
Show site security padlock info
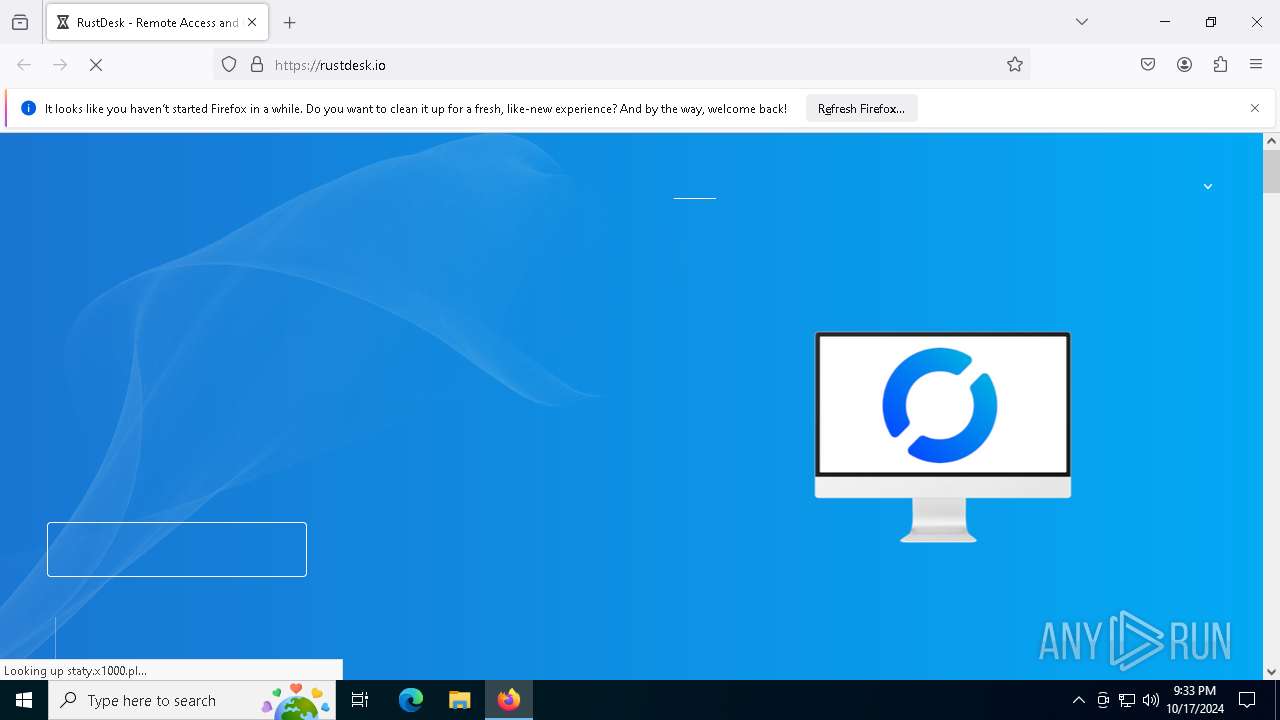[x=257, y=64]
